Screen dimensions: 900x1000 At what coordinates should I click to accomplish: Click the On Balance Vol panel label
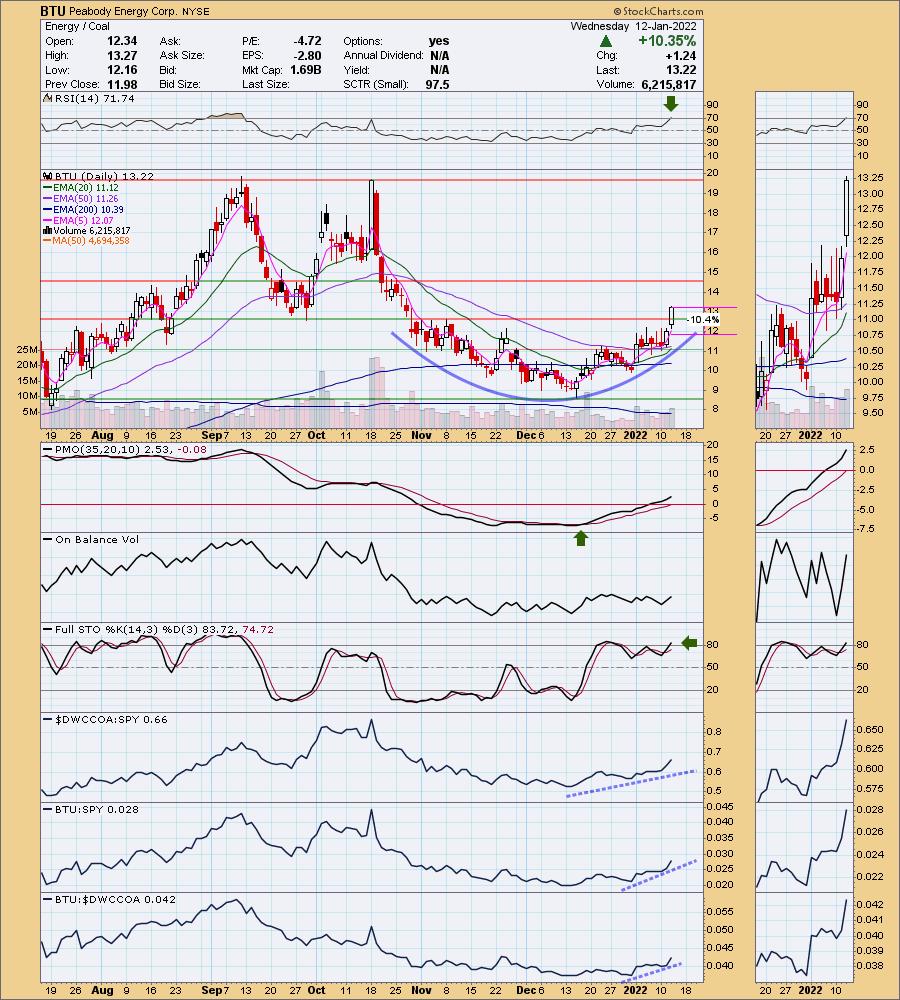click(x=91, y=540)
